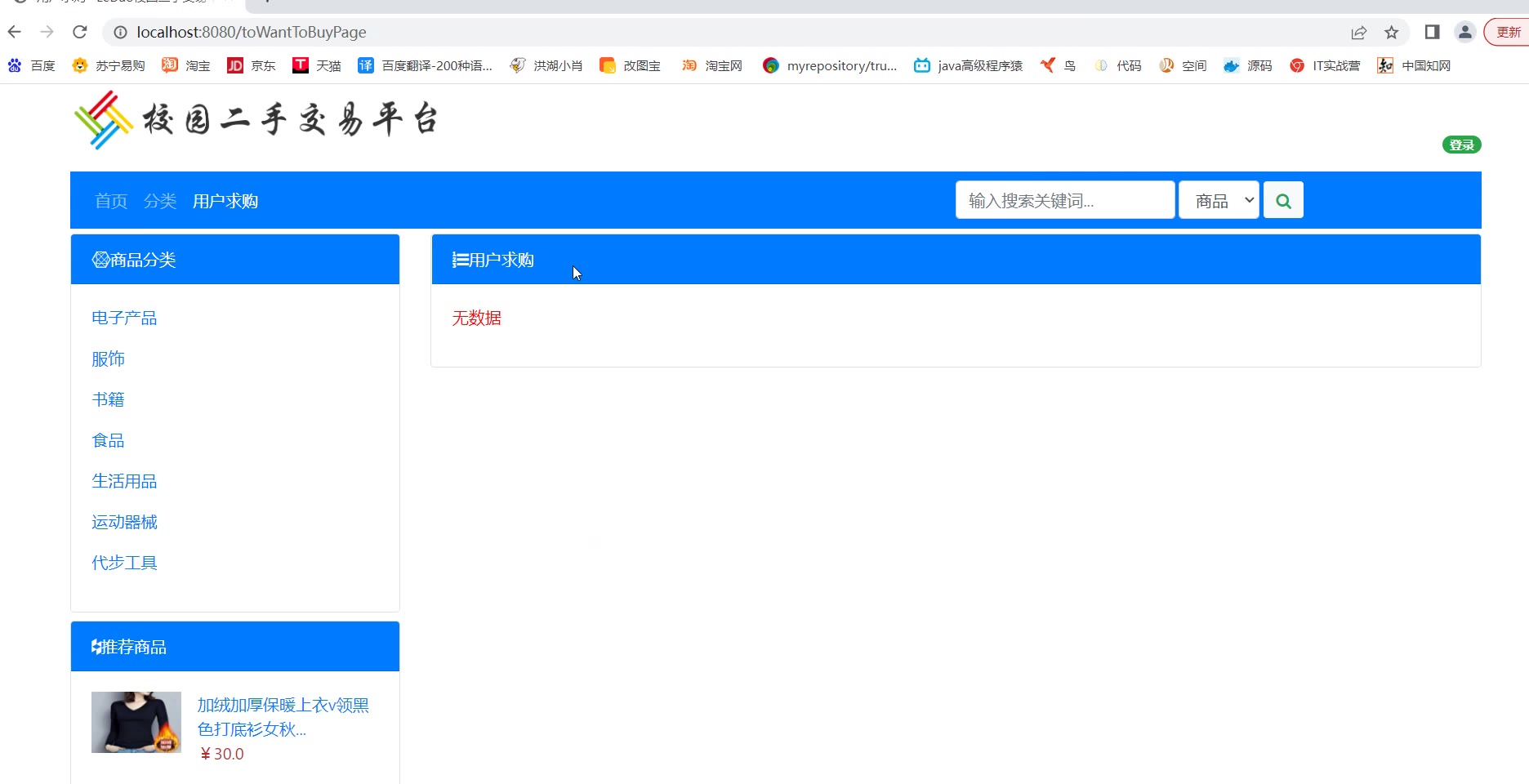Open the 服饰 category
The image size is (1529, 784).
[108, 359]
